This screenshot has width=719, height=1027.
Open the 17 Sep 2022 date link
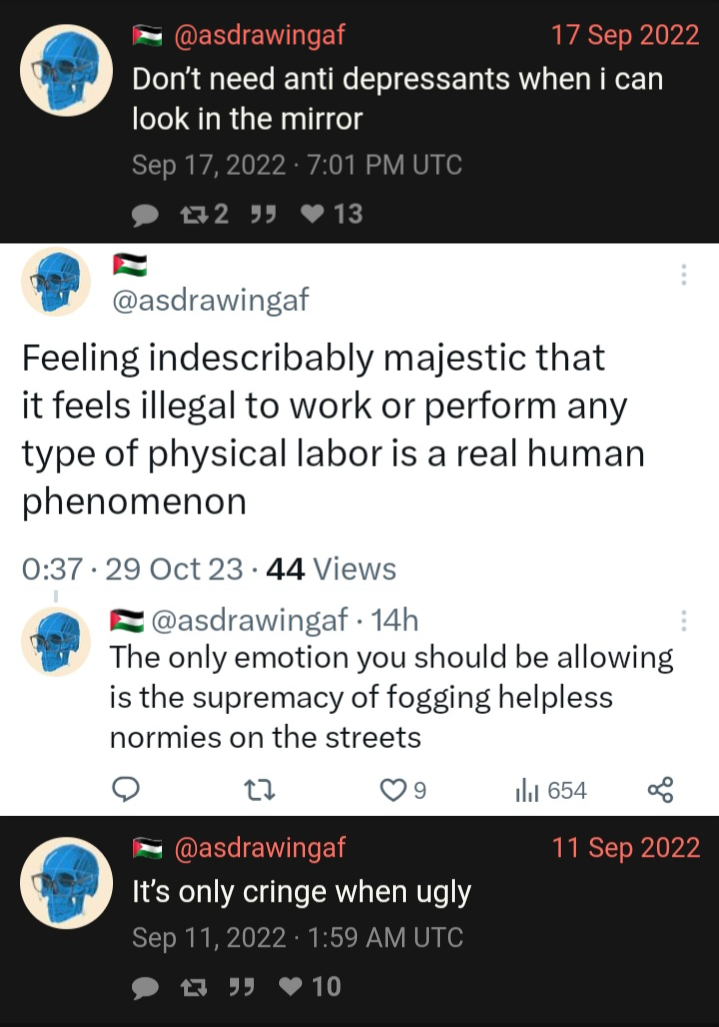[625, 35]
